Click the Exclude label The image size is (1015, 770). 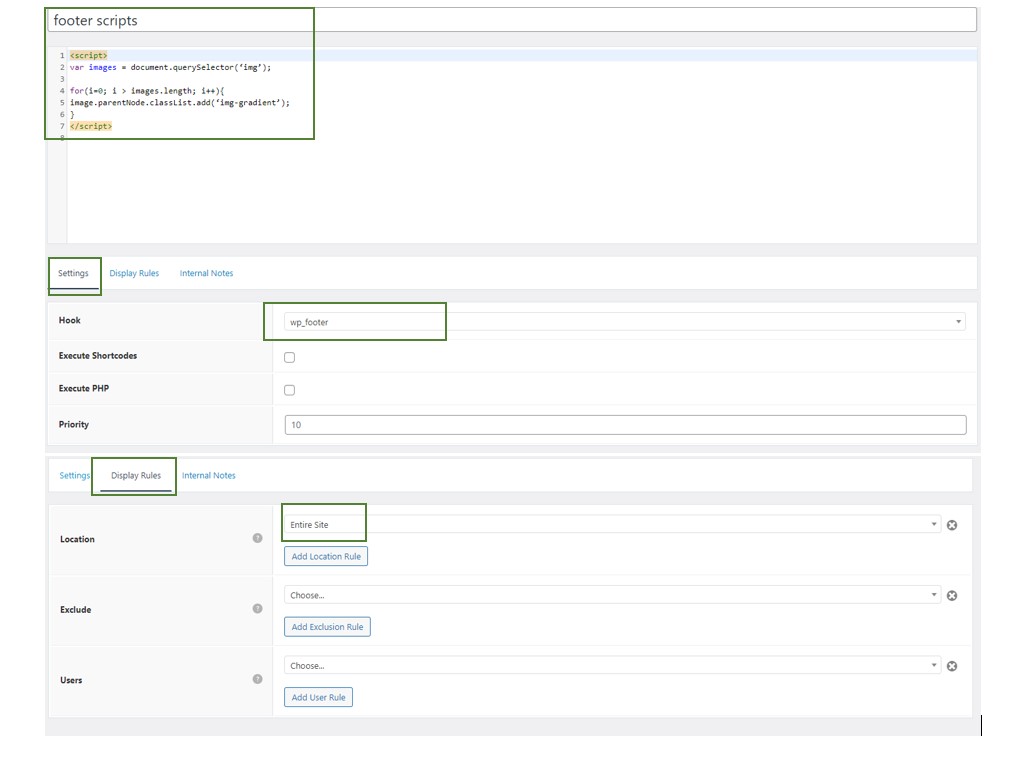point(76,610)
